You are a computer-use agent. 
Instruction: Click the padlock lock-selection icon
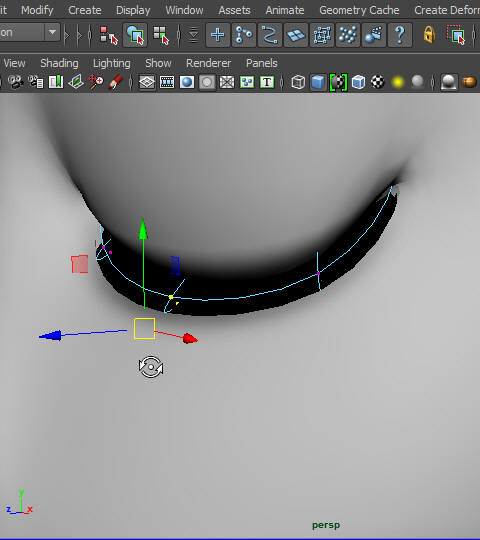pyautogui.click(x=429, y=35)
